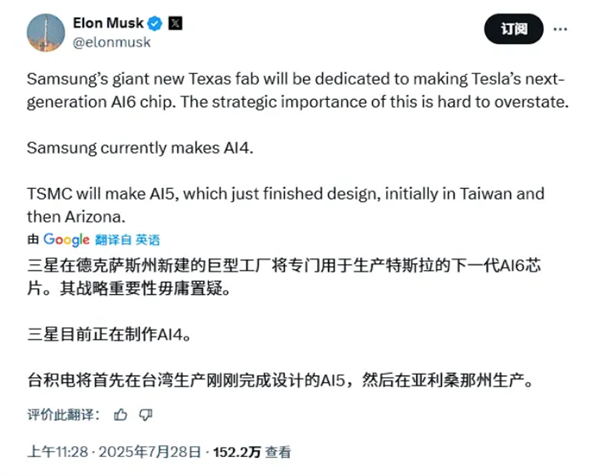The width and height of the screenshot is (600, 476).
Task: Rate the translation with thumbs up
Action: (120, 414)
